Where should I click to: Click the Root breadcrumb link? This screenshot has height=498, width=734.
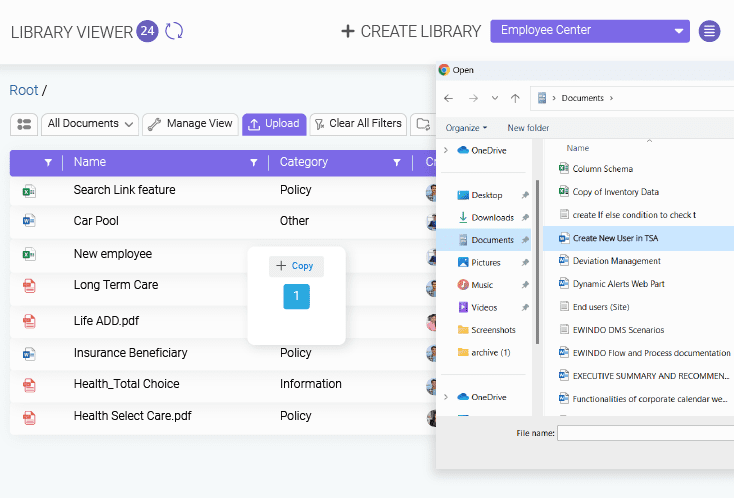(23, 90)
